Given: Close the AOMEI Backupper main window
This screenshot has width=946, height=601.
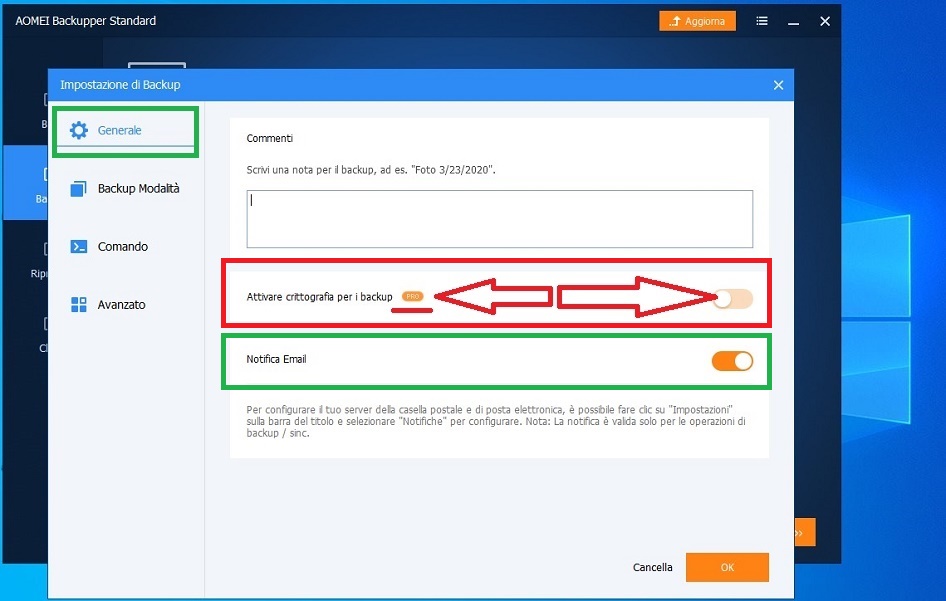Looking at the screenshot, I should click(x=825, y=21).
